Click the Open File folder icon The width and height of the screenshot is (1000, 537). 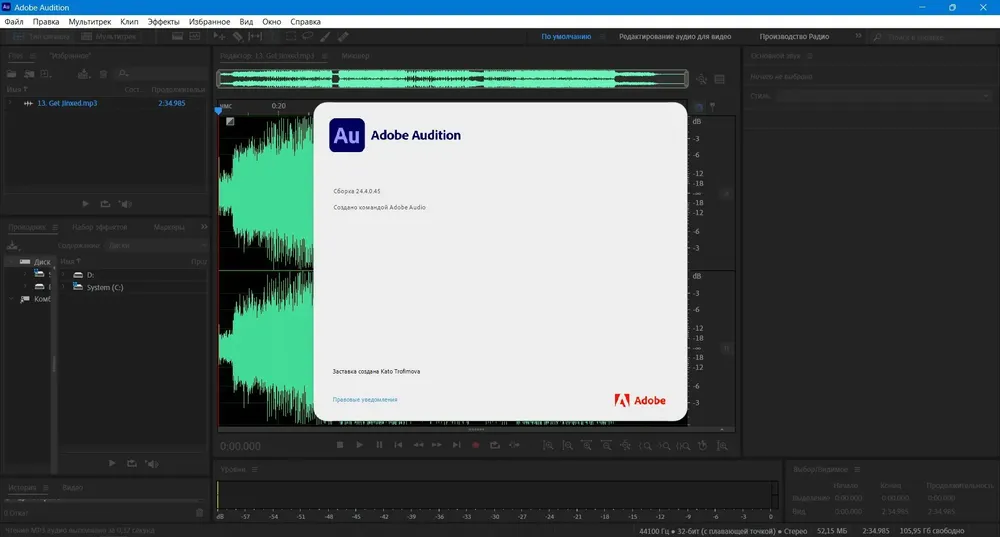11,74
